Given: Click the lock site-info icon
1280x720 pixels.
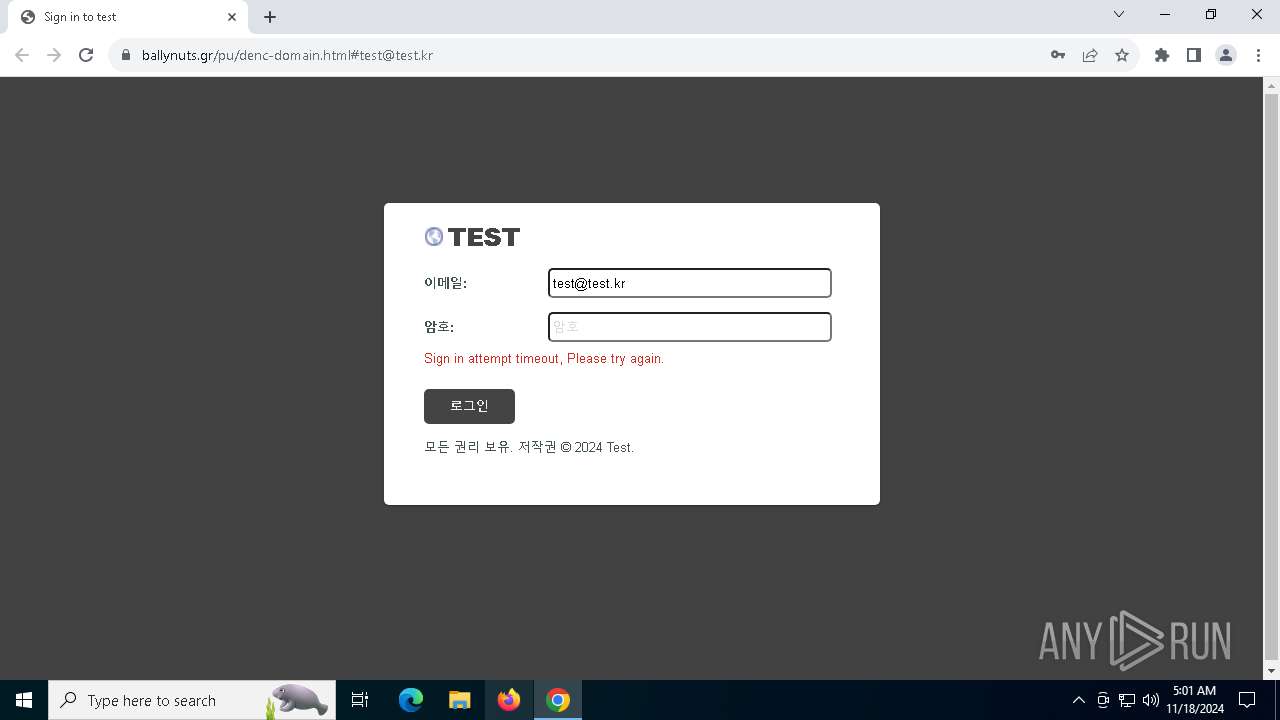Looking at the screenshot, I should (x=126, y=55).
